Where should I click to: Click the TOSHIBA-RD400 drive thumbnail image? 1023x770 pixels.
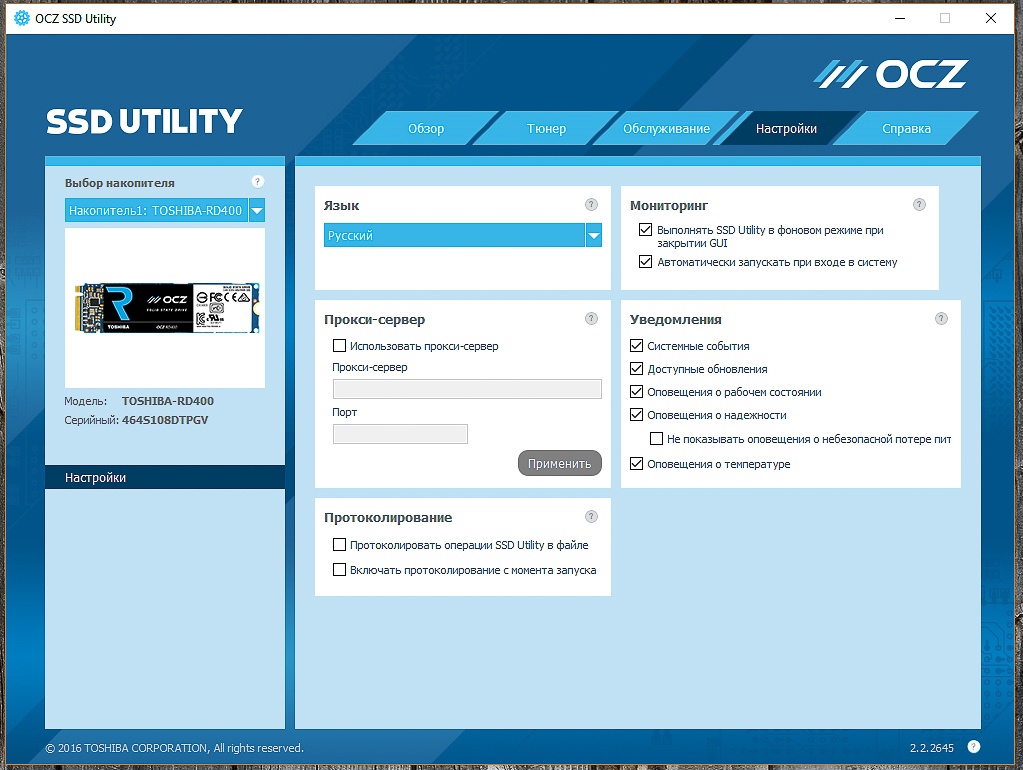pos(164,308)
